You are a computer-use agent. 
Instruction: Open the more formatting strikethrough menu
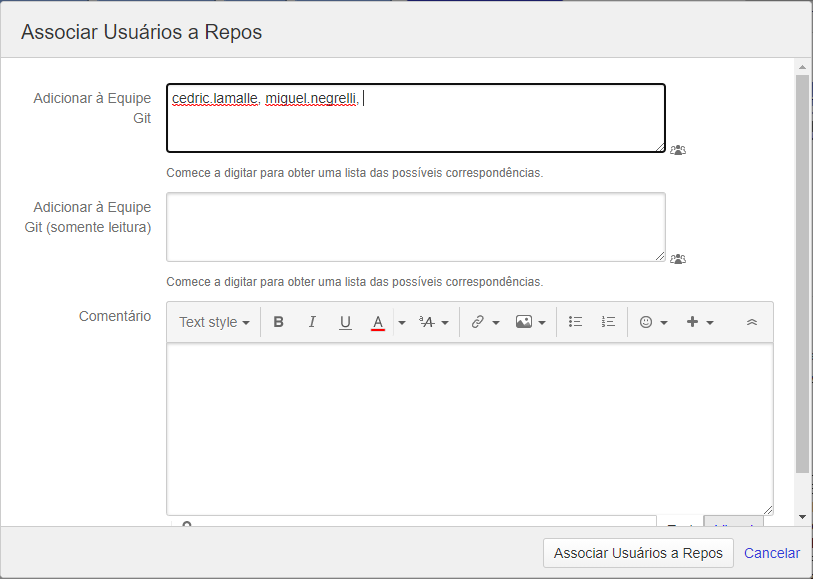(x=433, y=322)
